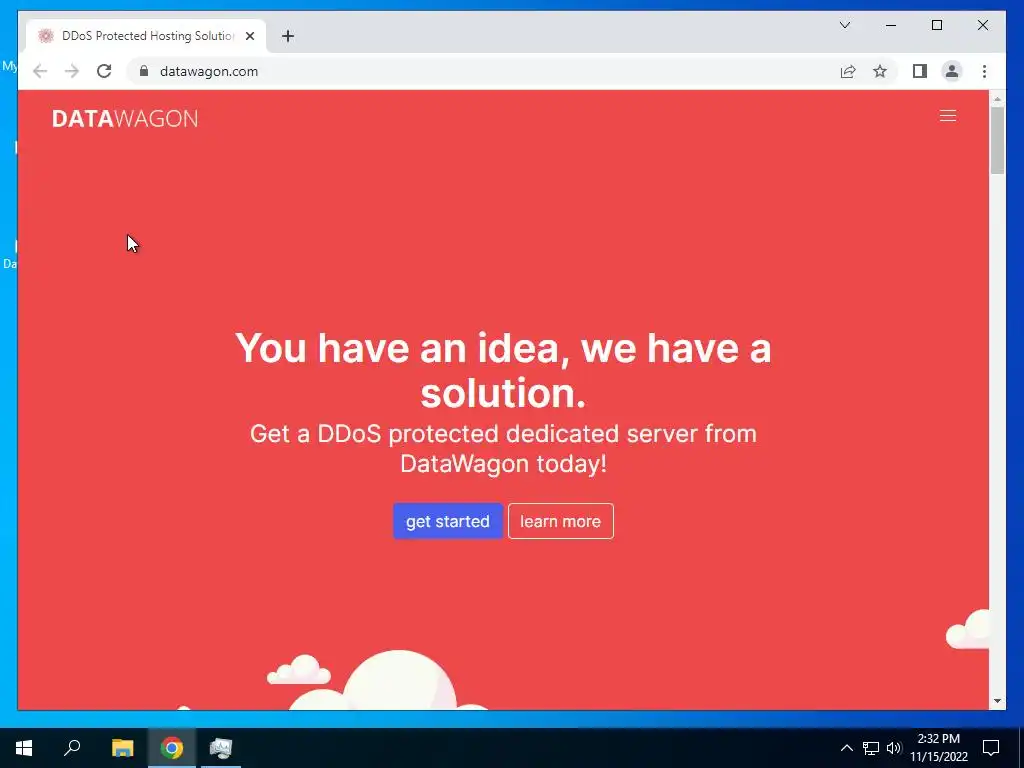Open the hamburger navigation menu
The image size is (1024, 768).
[x=948, y=116]
